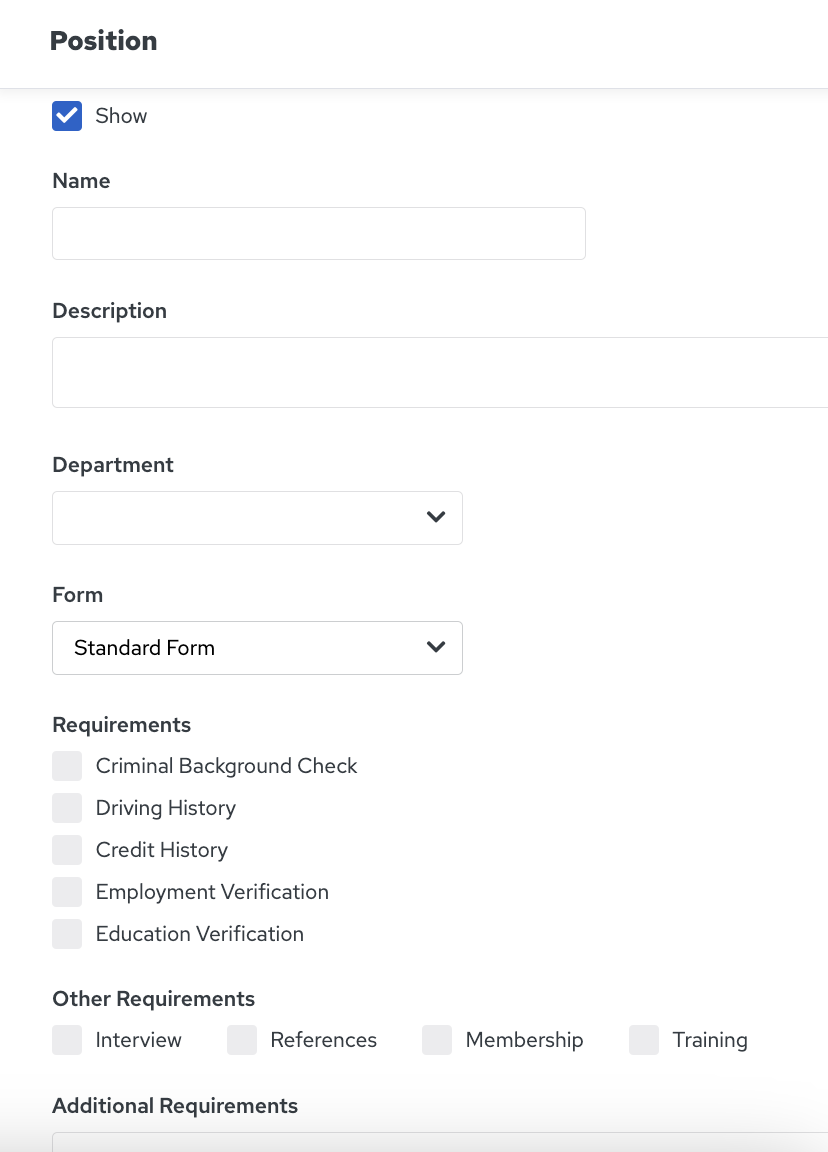Select the Education Verification checkbox

tap(67, 934)
